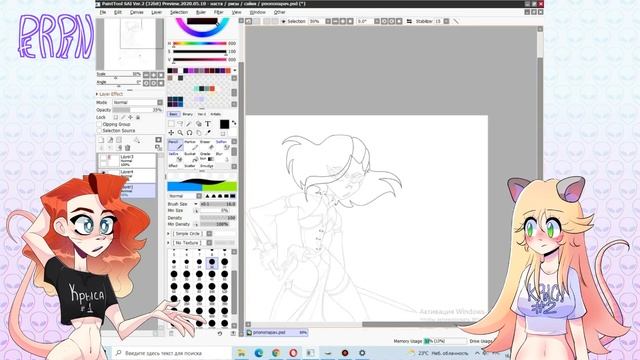Toggle the Clipping Group checkbox
This screenshot has width=640, height=360.
99,124
